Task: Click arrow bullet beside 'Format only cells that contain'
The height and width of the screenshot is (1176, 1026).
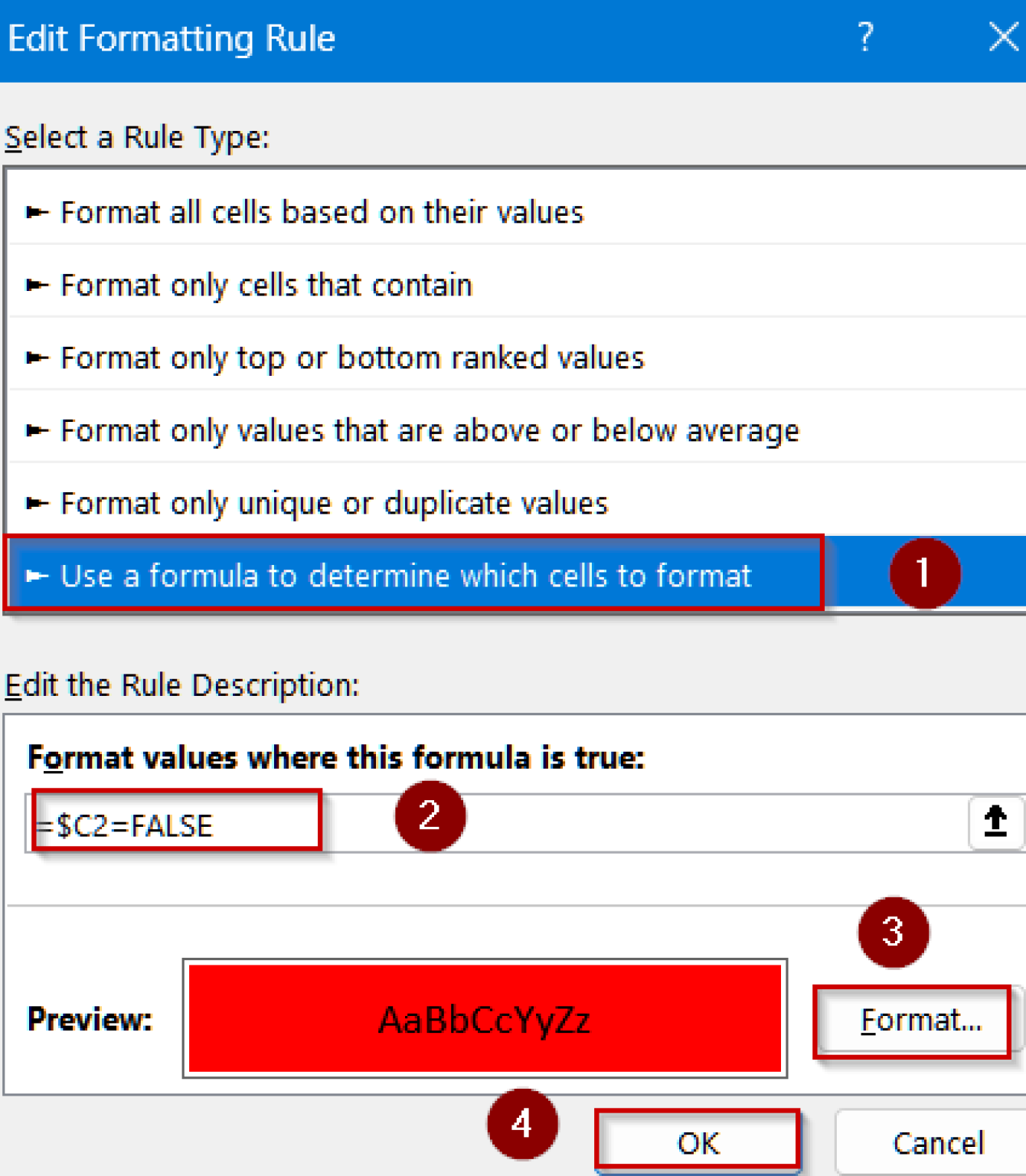Action: coord(37,286)
